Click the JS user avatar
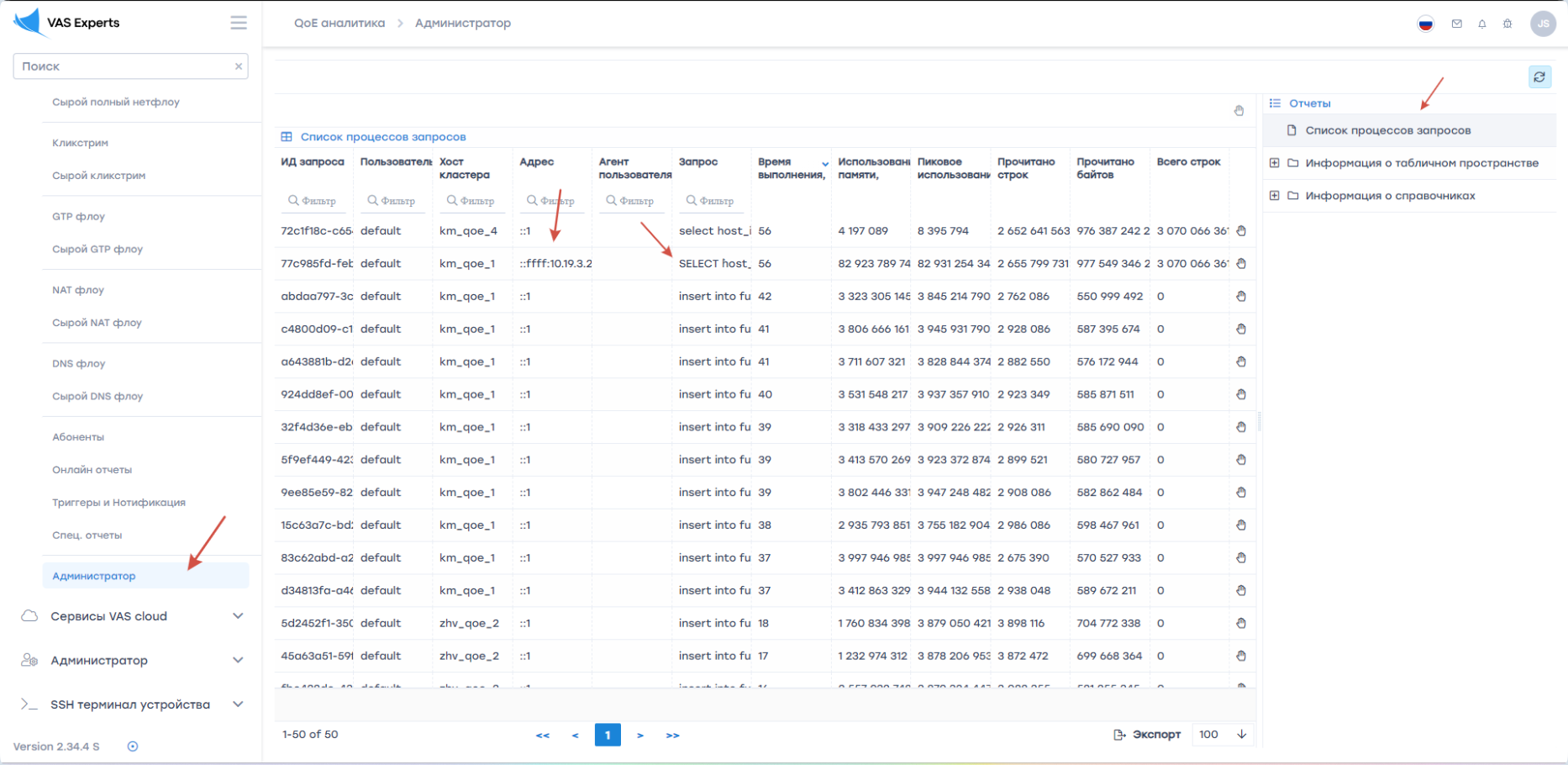Screen dimensions: 1568x765 click(x=1543, y=24)
